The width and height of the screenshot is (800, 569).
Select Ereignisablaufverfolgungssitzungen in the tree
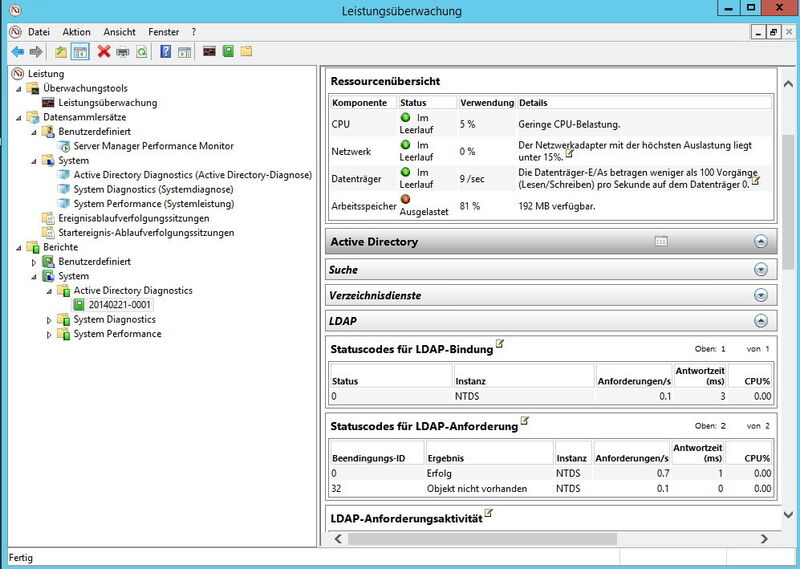[x=134, y=218]
